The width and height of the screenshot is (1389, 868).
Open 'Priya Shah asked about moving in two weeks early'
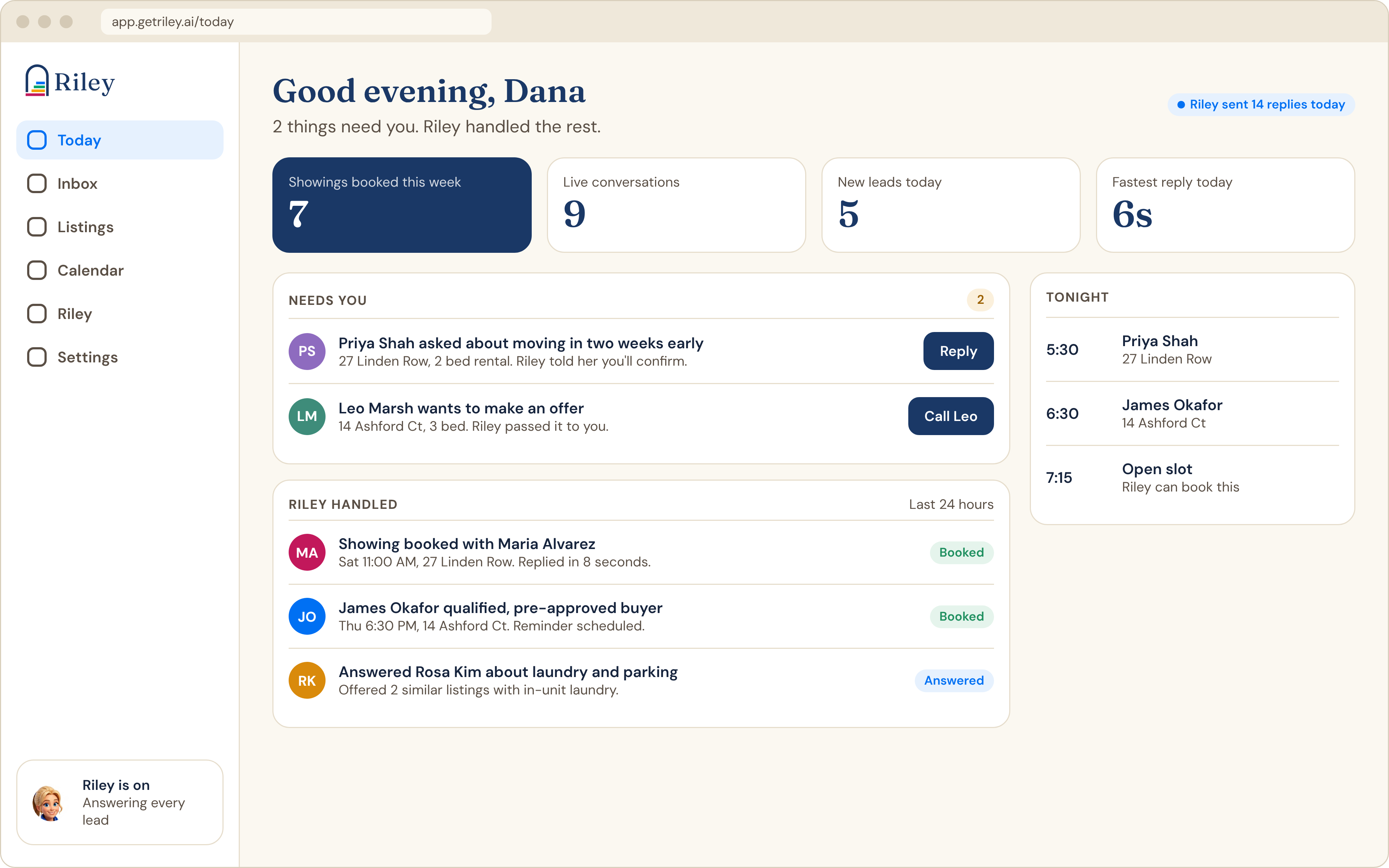tap(521, 343)
